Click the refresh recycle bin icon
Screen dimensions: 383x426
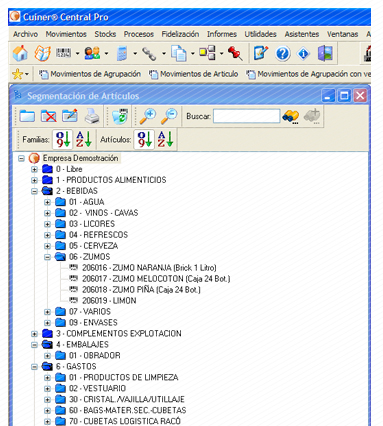[x=120, y=116]
